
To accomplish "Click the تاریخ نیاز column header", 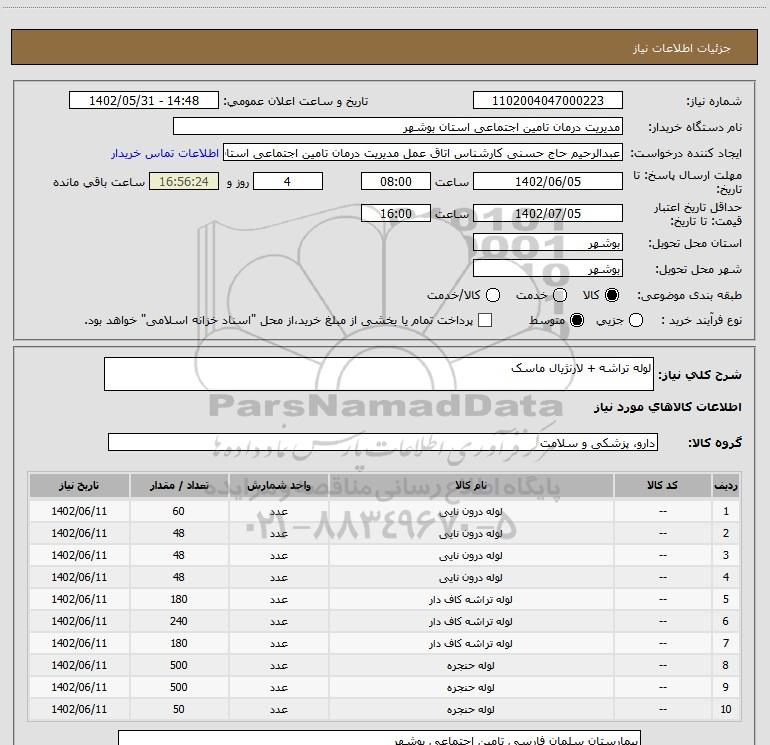I will (x=79, y=486).
